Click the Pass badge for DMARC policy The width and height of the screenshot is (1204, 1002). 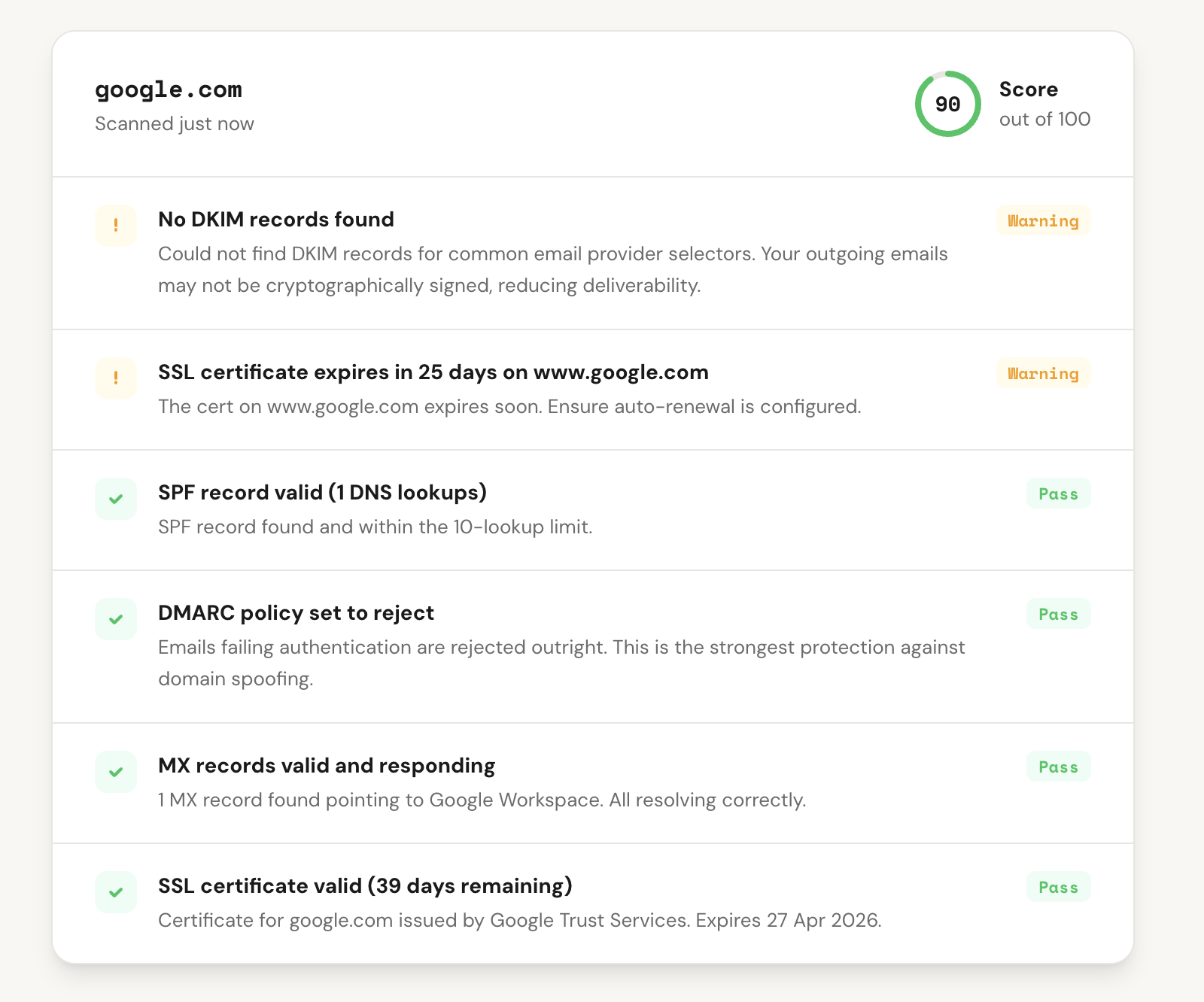click(1059, 614)
